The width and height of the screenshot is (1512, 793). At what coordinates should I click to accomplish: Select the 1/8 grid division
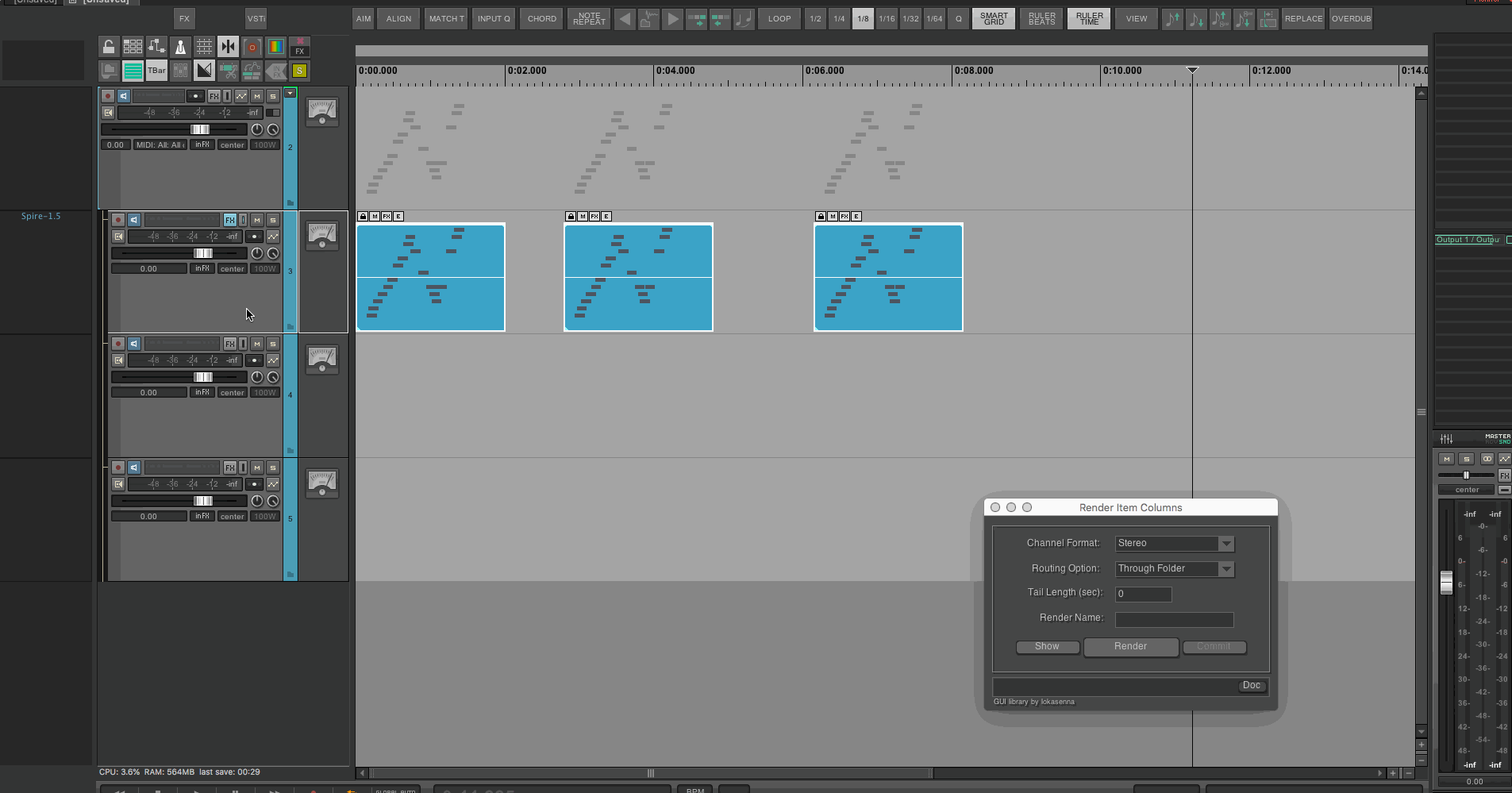click(863, 19)
